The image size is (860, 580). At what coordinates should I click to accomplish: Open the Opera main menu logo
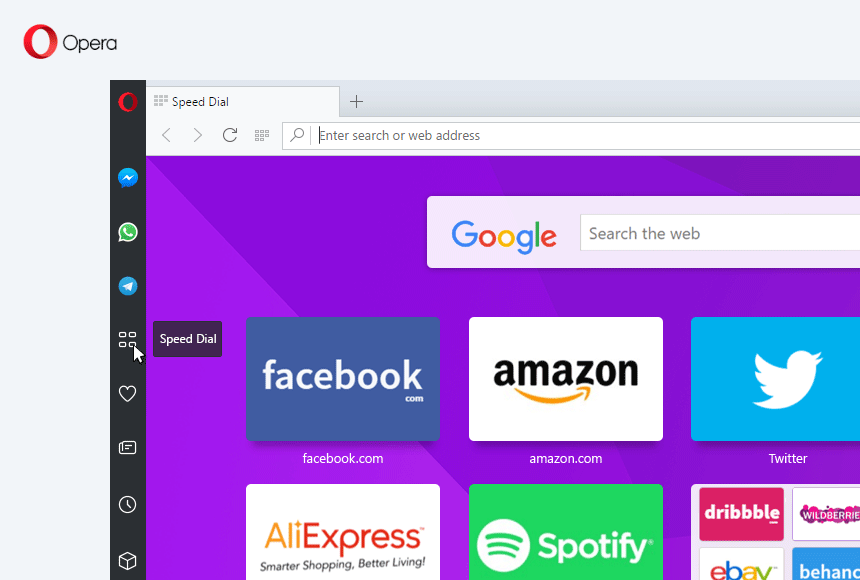pos(127,102)
